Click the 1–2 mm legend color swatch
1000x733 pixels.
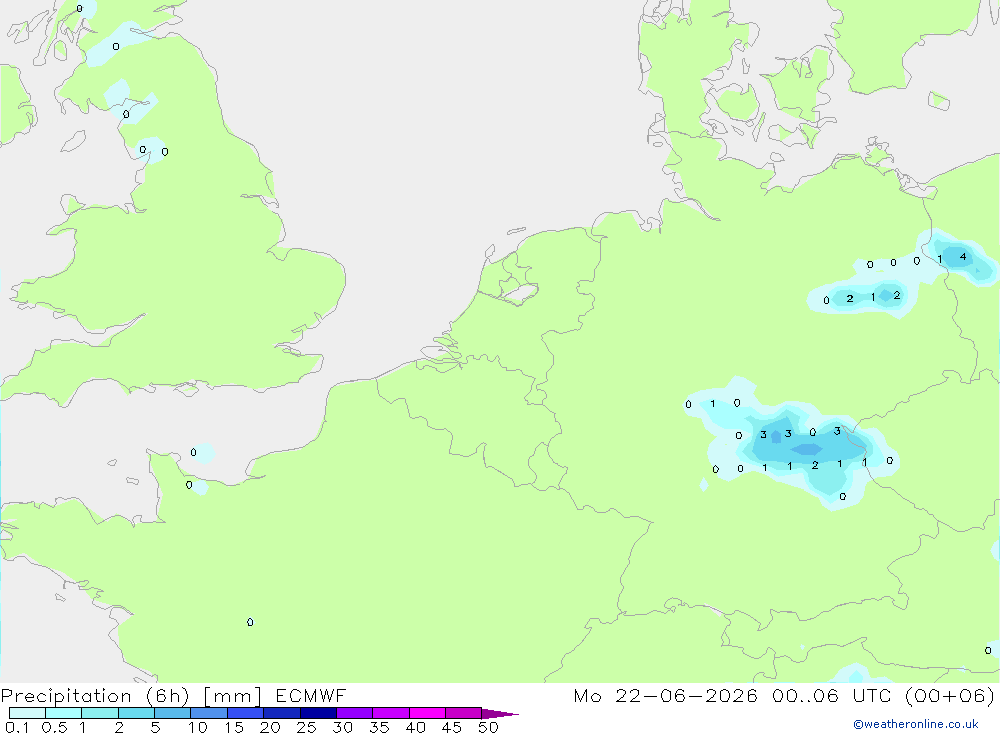(100, 713)
